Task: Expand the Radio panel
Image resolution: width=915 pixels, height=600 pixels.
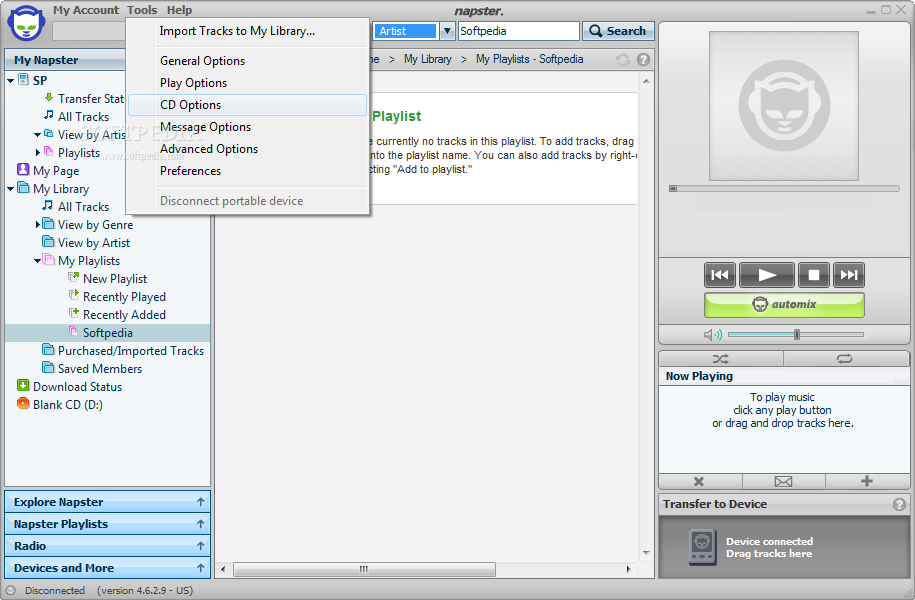Action: coord(107,546)
